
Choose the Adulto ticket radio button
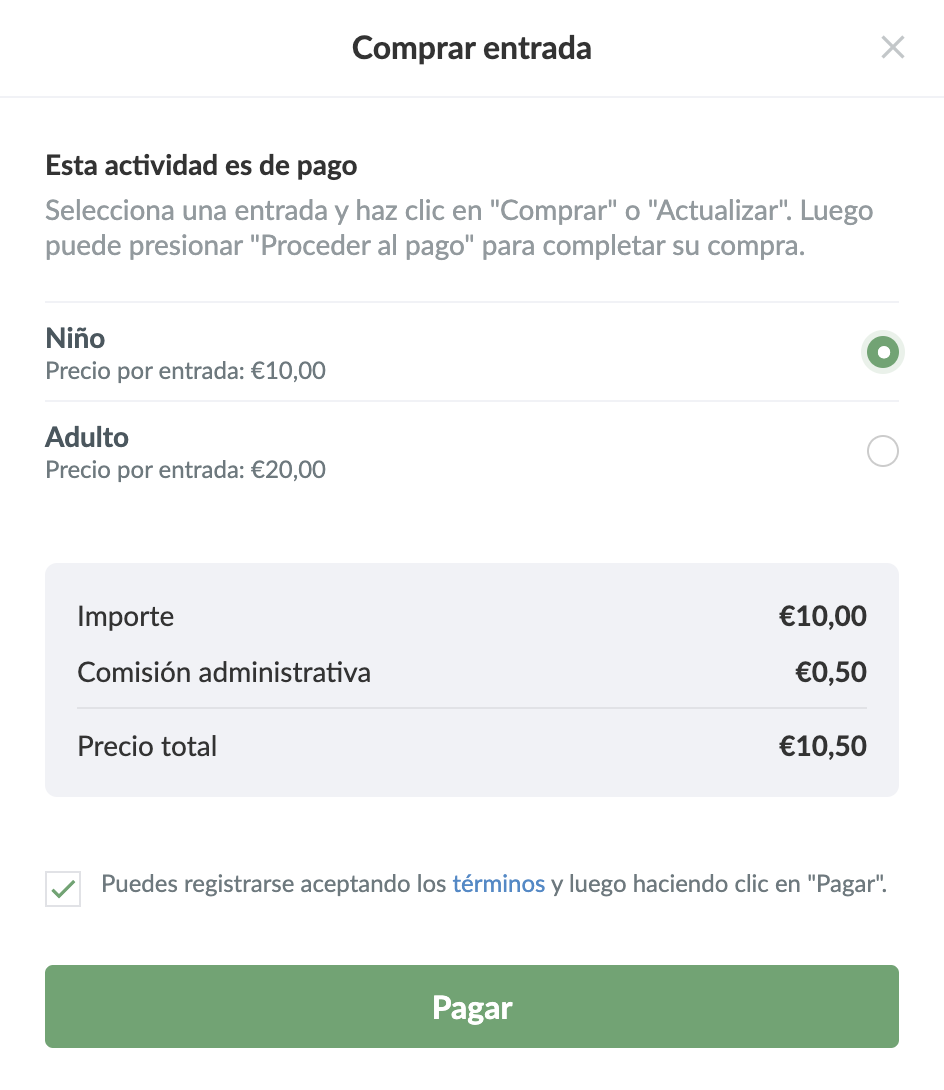pyautogui.click(x=883, y=452)
